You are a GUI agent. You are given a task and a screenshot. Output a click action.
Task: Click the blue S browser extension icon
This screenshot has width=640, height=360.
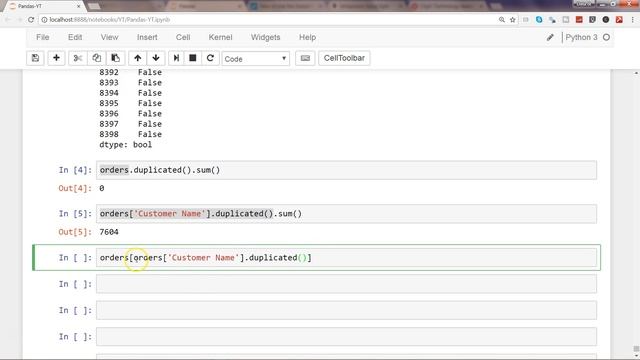(x=539, y=20)
